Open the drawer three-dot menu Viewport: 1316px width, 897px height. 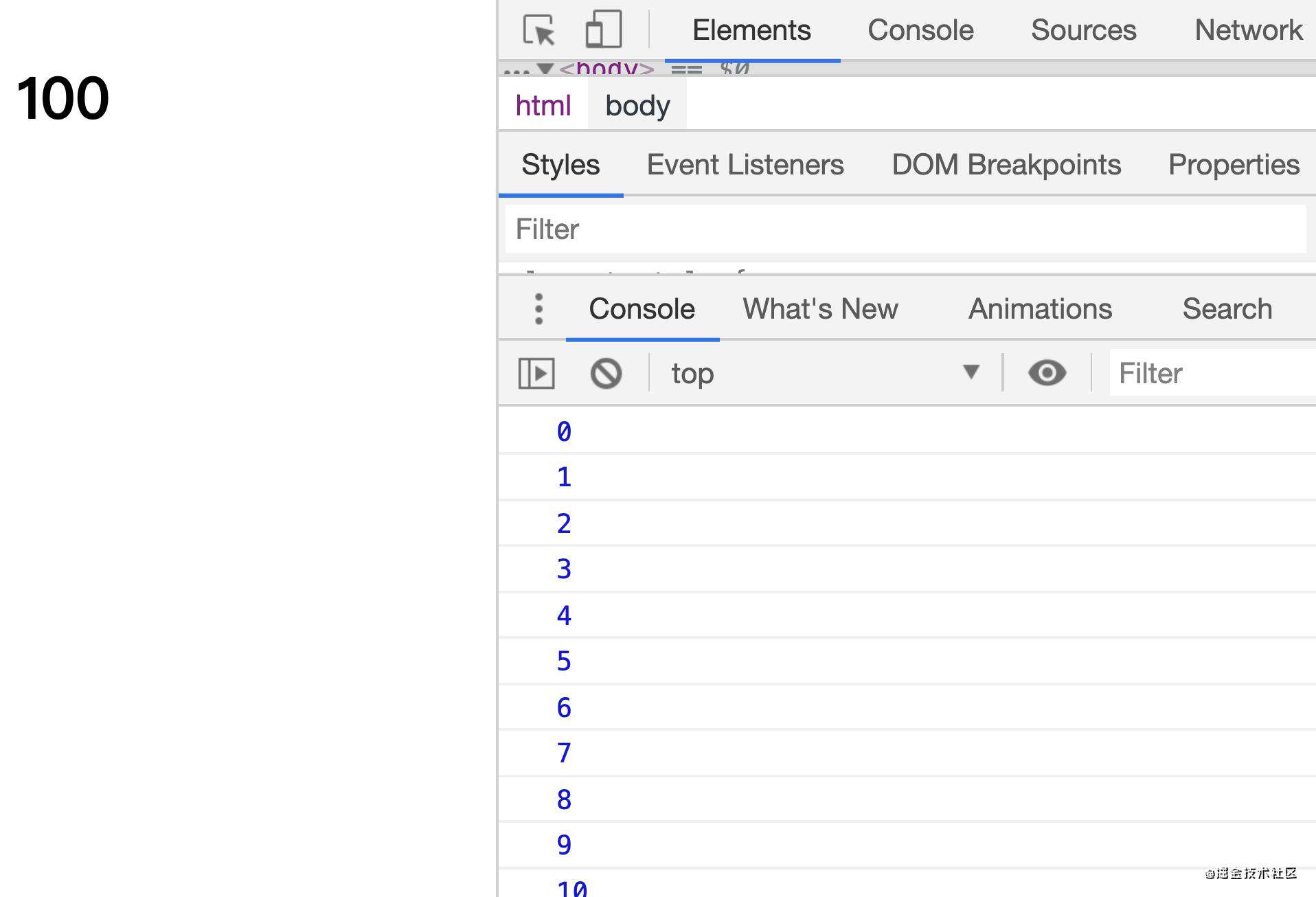(x=539, y=309)
